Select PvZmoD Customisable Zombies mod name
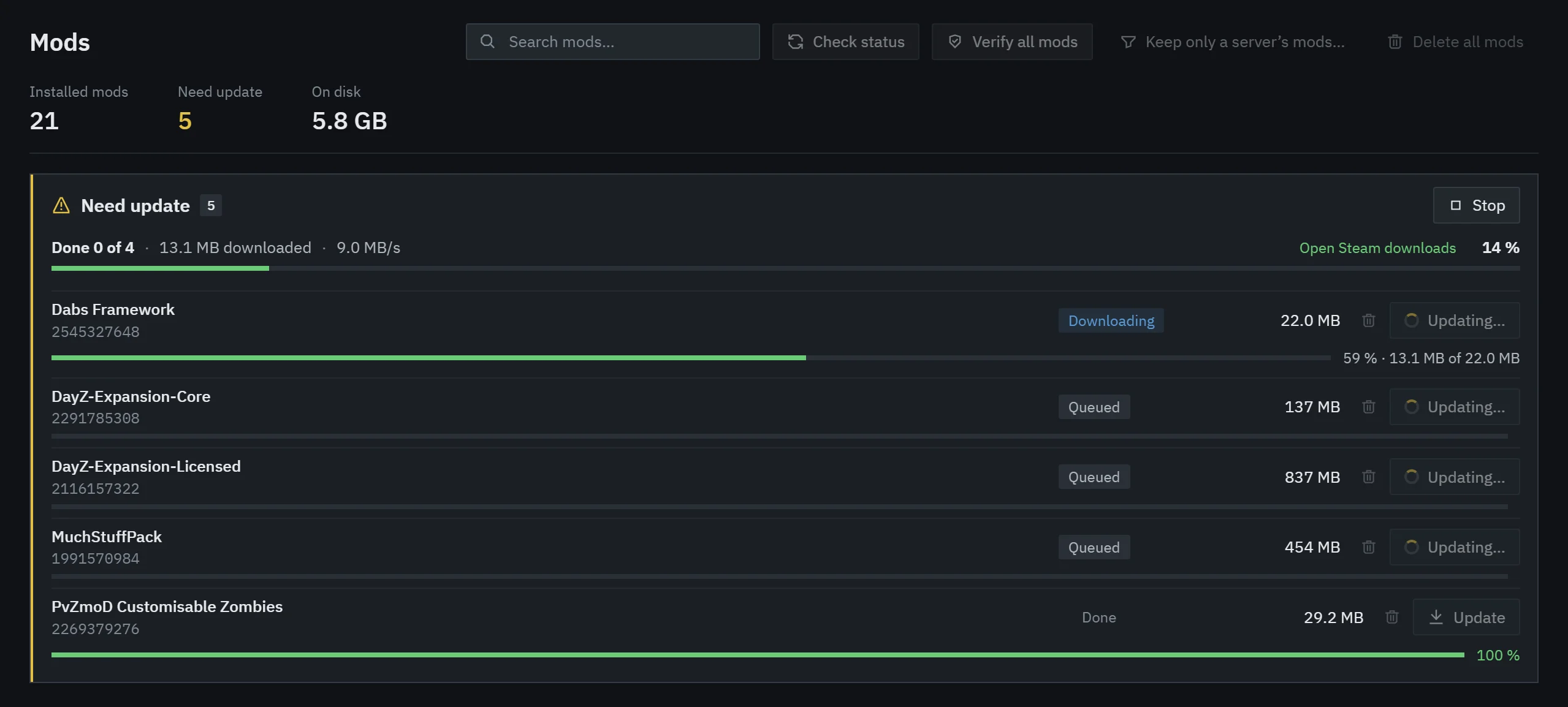This screenshot has height=707, width=1568. coord(167,607)
